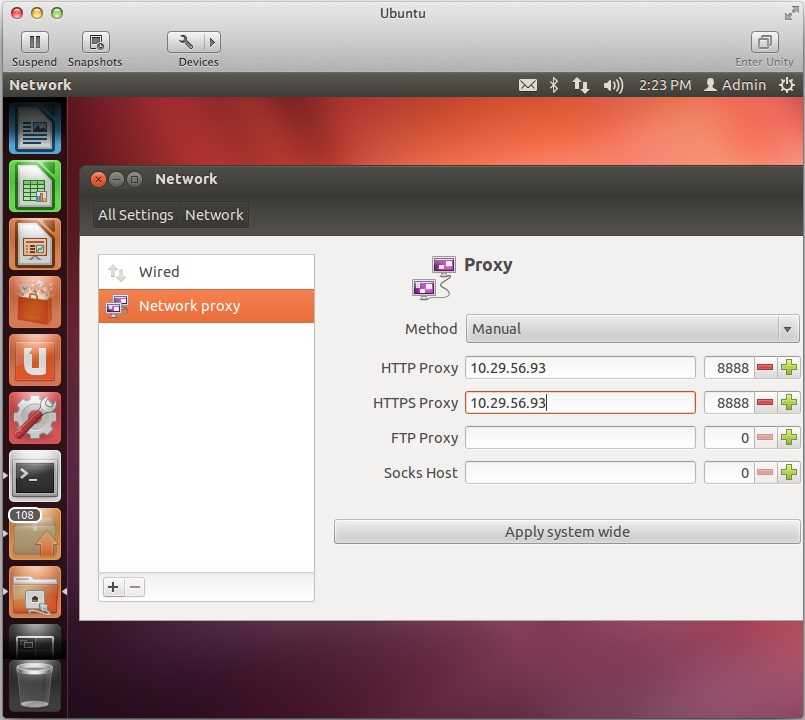Open the Files home folder launcher
The image size is (805, 720).
coord(35,592)
